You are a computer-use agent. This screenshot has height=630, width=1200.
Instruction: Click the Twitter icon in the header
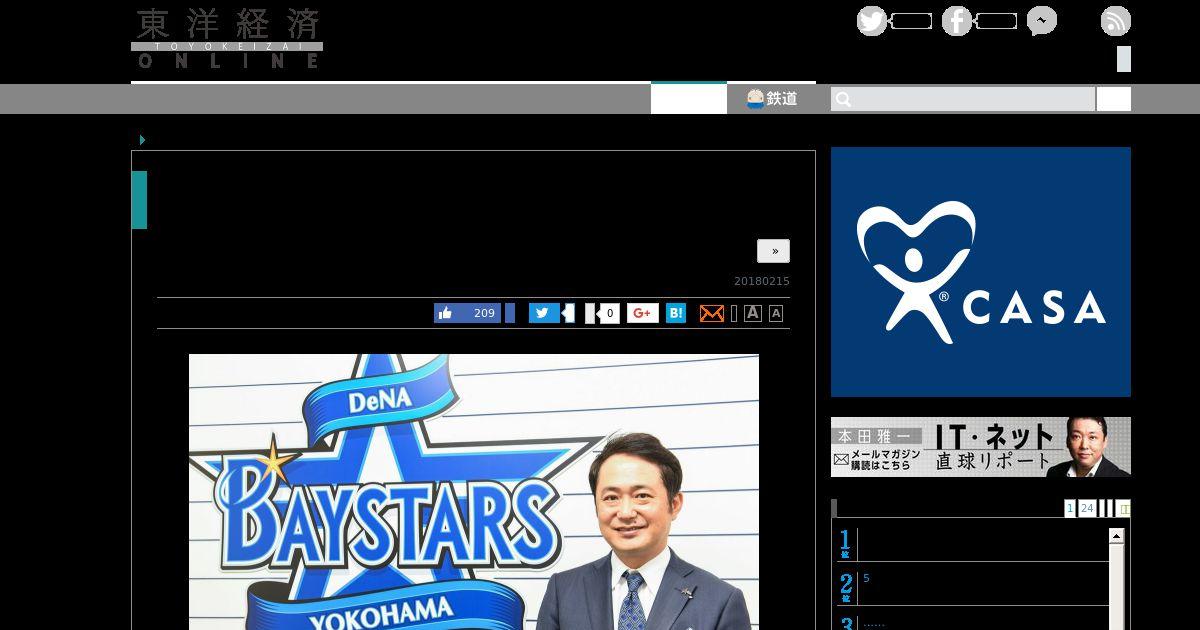coord(872,21)
